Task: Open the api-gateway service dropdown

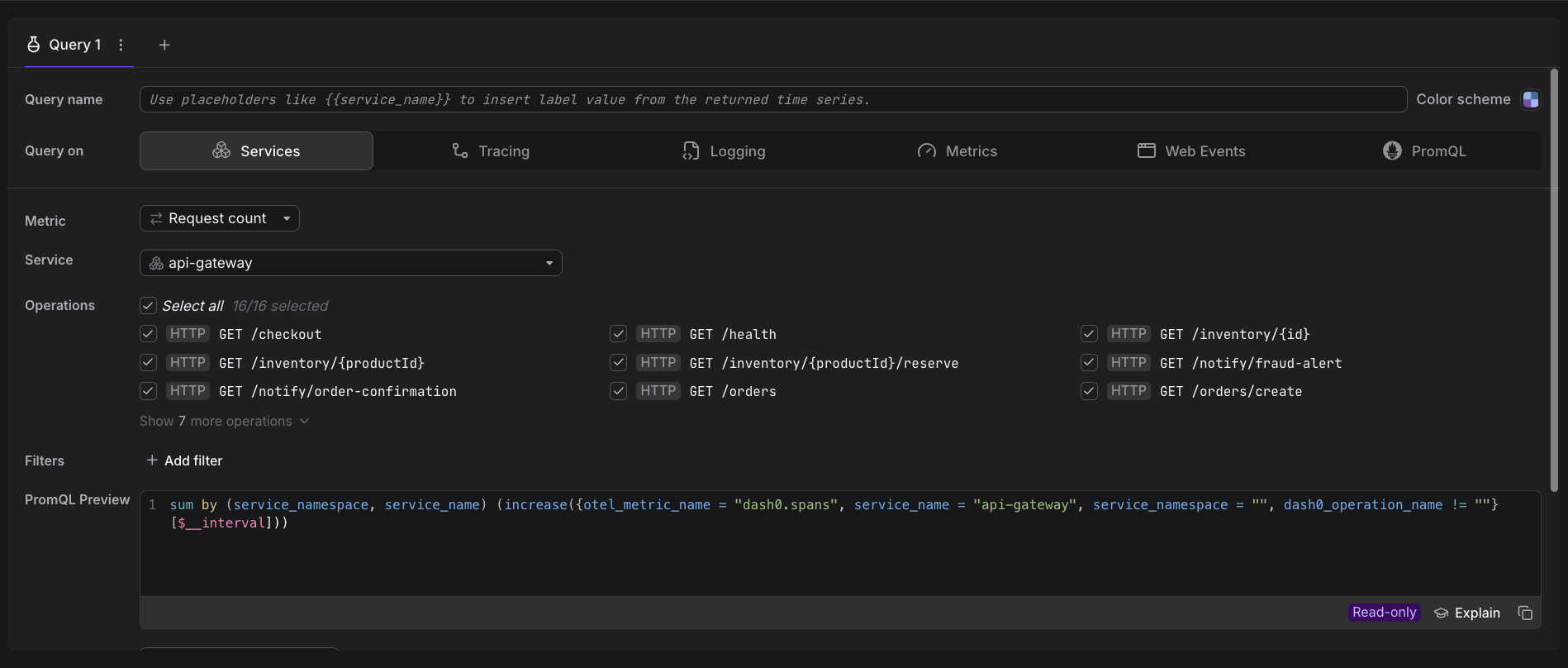Action: point(350,263)
